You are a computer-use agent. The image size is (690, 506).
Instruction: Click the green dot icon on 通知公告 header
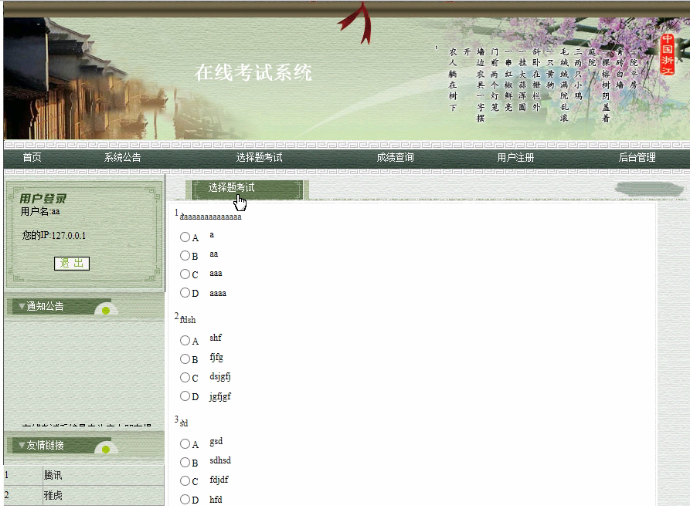106,311
